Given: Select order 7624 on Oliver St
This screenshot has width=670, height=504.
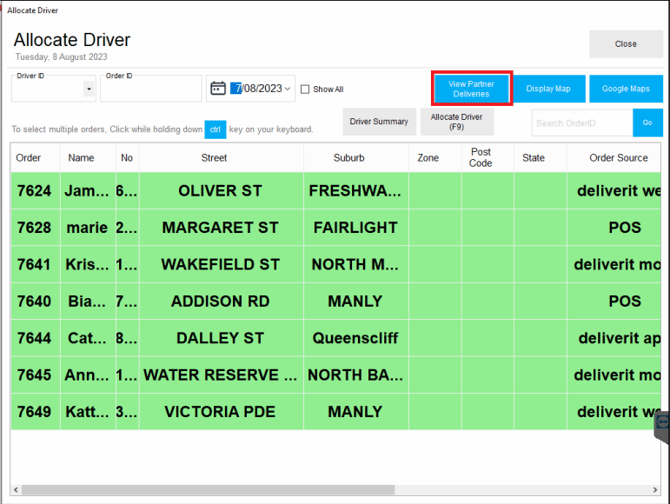Looking at the screenshot, I should 220,190.
